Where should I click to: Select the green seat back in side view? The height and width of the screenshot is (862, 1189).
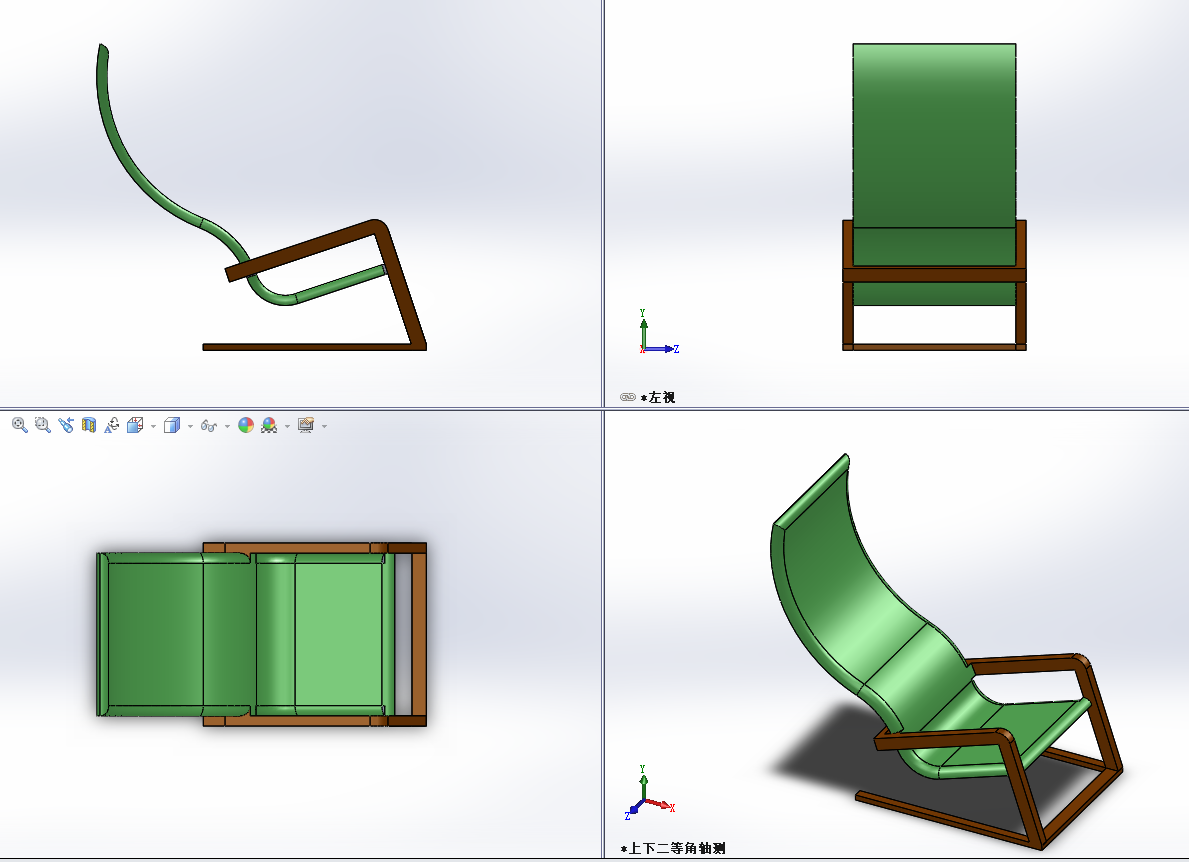click(x=127, y=155)
